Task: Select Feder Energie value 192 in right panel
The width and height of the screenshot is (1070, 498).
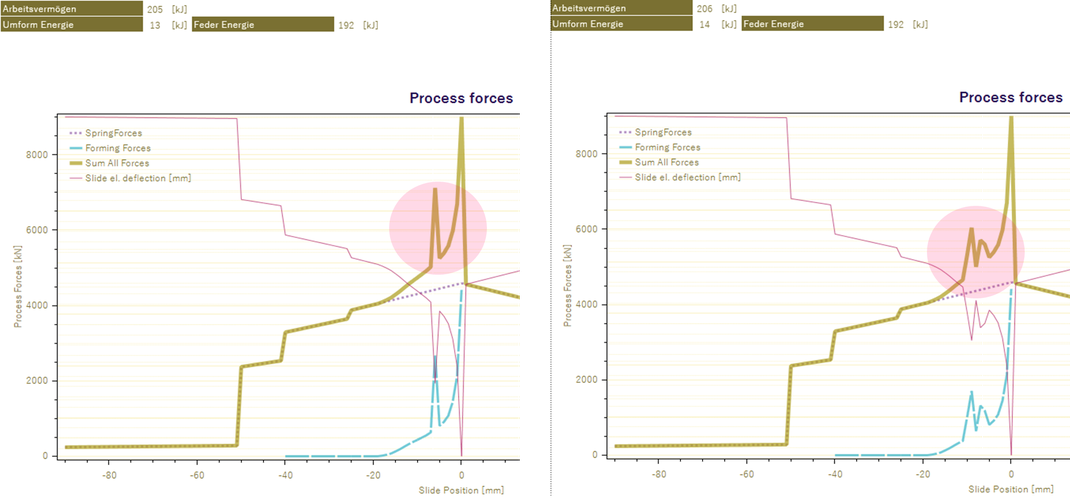Action: tap(896, 25)
